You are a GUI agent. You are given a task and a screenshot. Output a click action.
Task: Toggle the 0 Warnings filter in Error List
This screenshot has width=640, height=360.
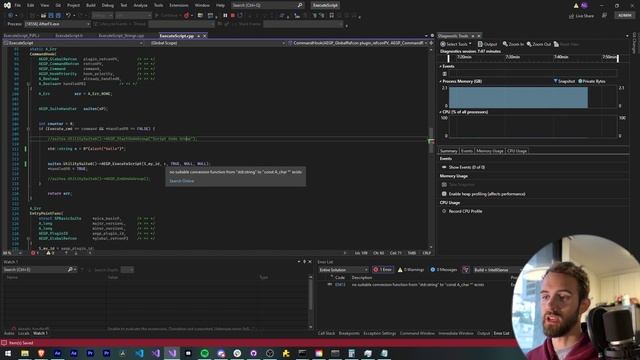411,270
